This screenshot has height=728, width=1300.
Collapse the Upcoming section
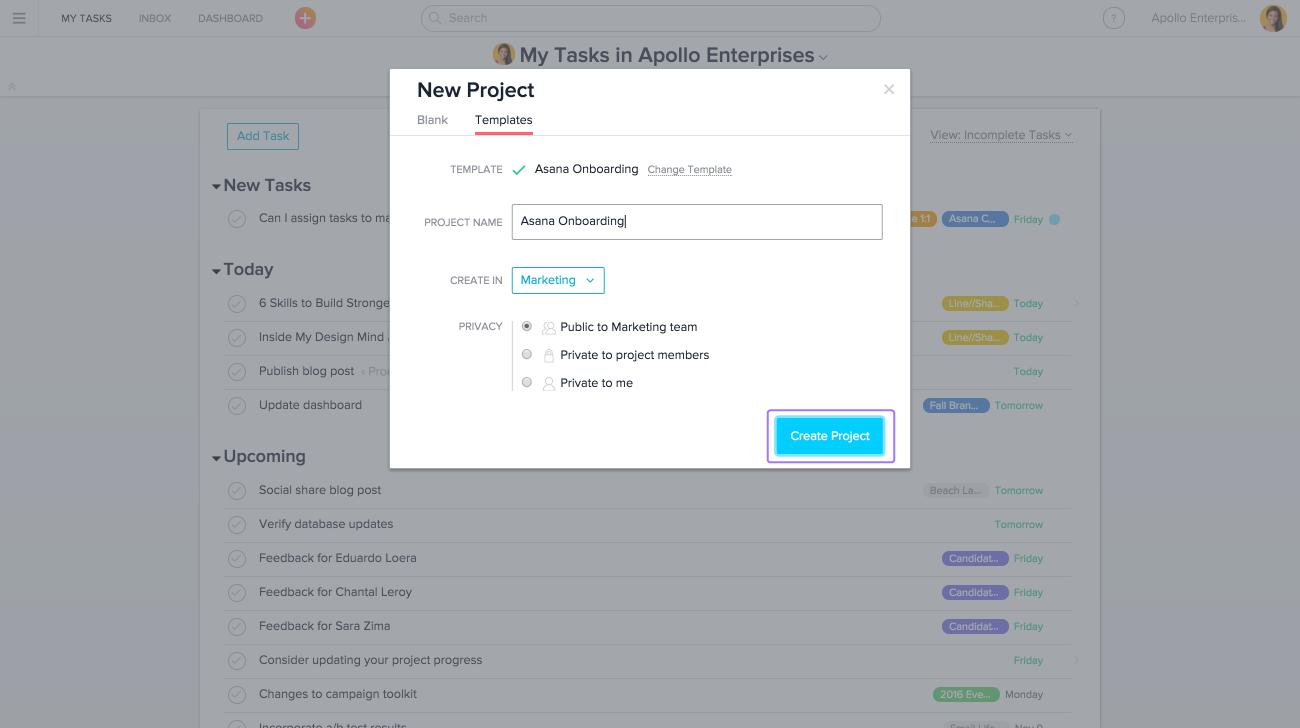(216, 458)
